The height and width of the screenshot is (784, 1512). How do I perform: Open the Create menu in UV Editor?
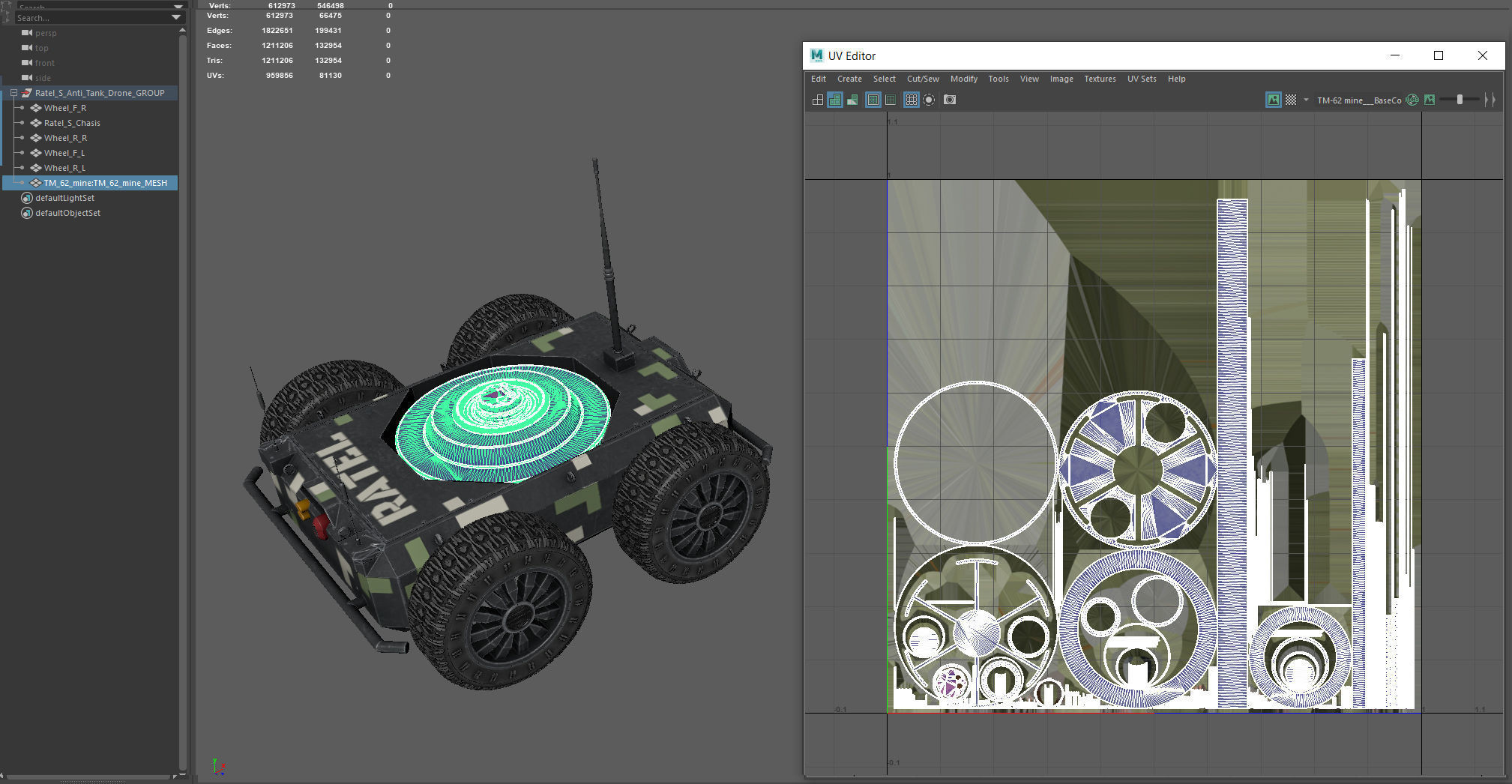(849, 79)
